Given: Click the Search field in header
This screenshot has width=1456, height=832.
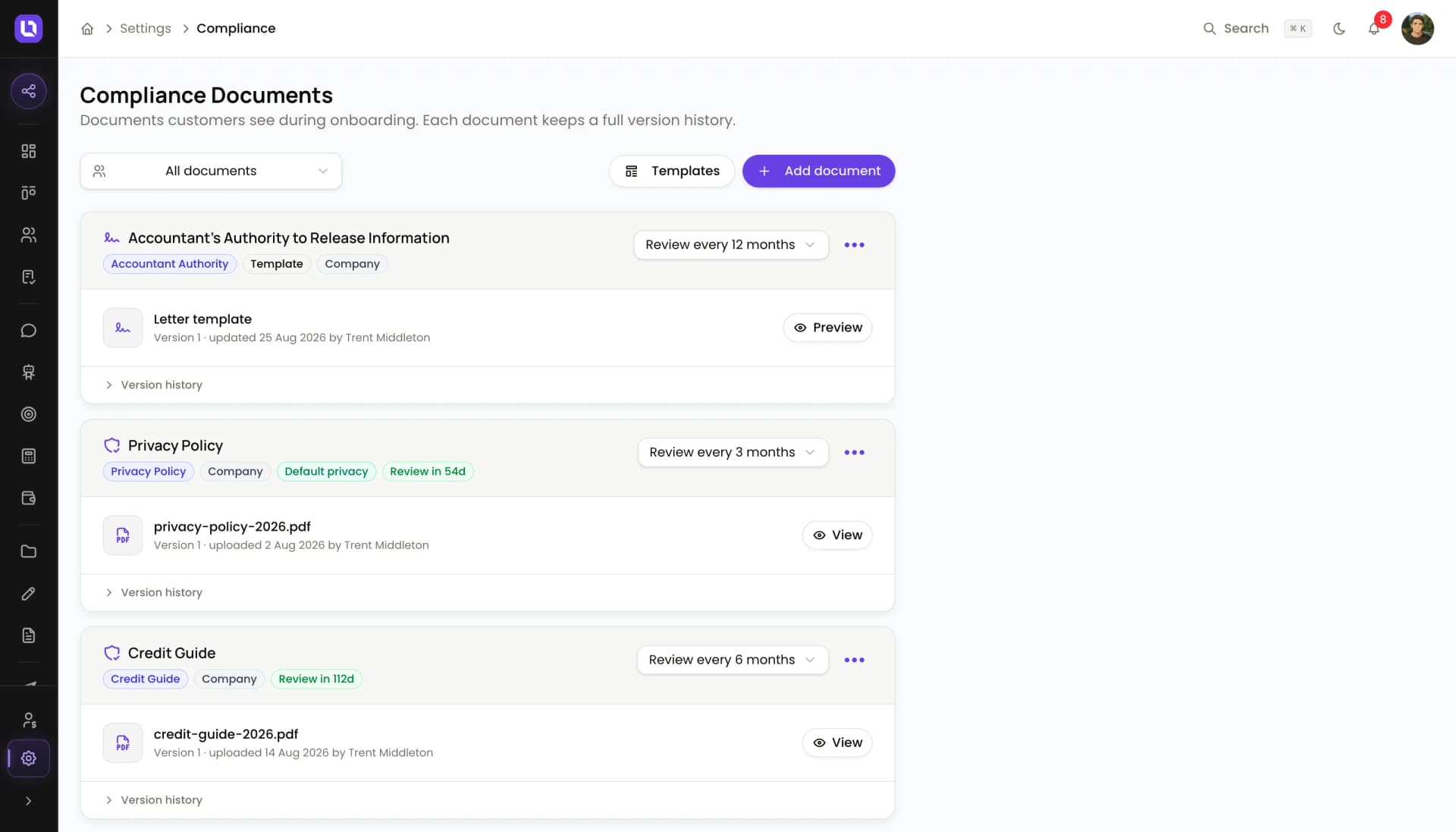Looking at the screenshot, I should point(1257,29).
